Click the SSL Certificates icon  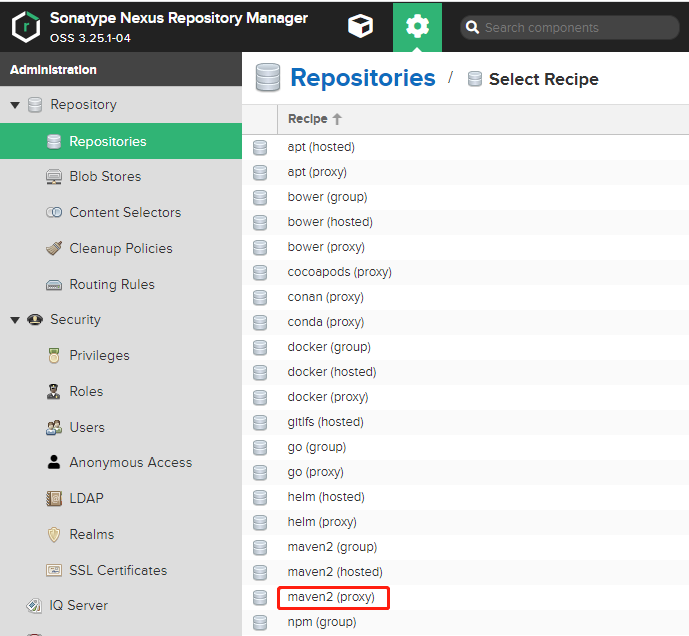point(54,571)
